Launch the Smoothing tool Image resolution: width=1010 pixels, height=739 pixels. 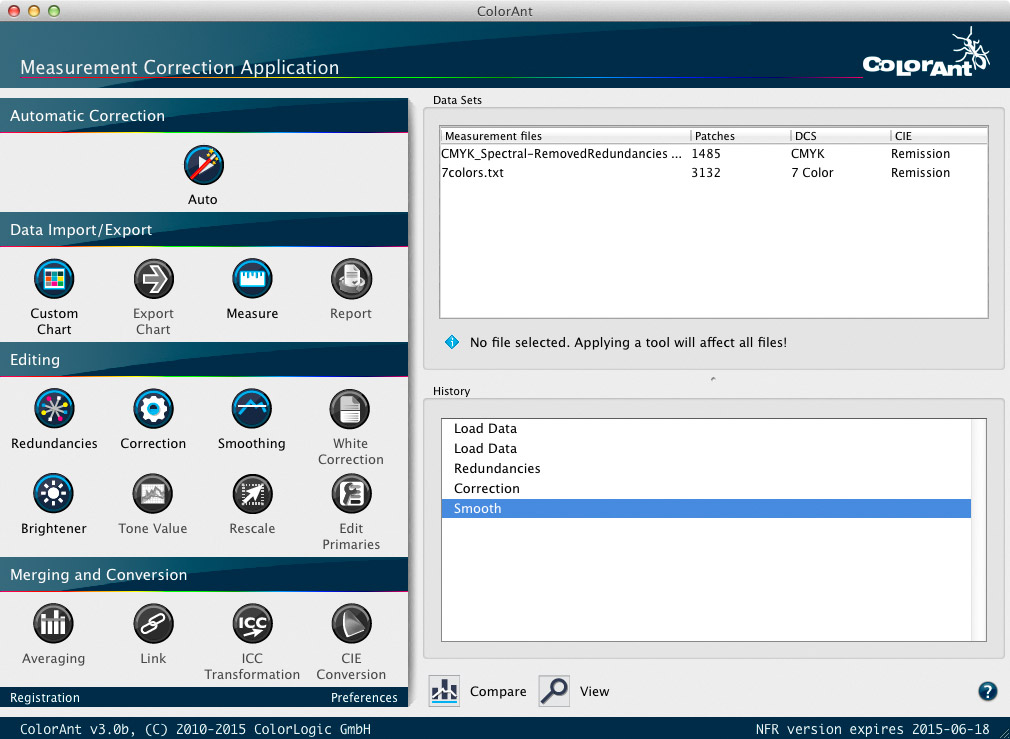pyautogui.click(x=252, y=409)
